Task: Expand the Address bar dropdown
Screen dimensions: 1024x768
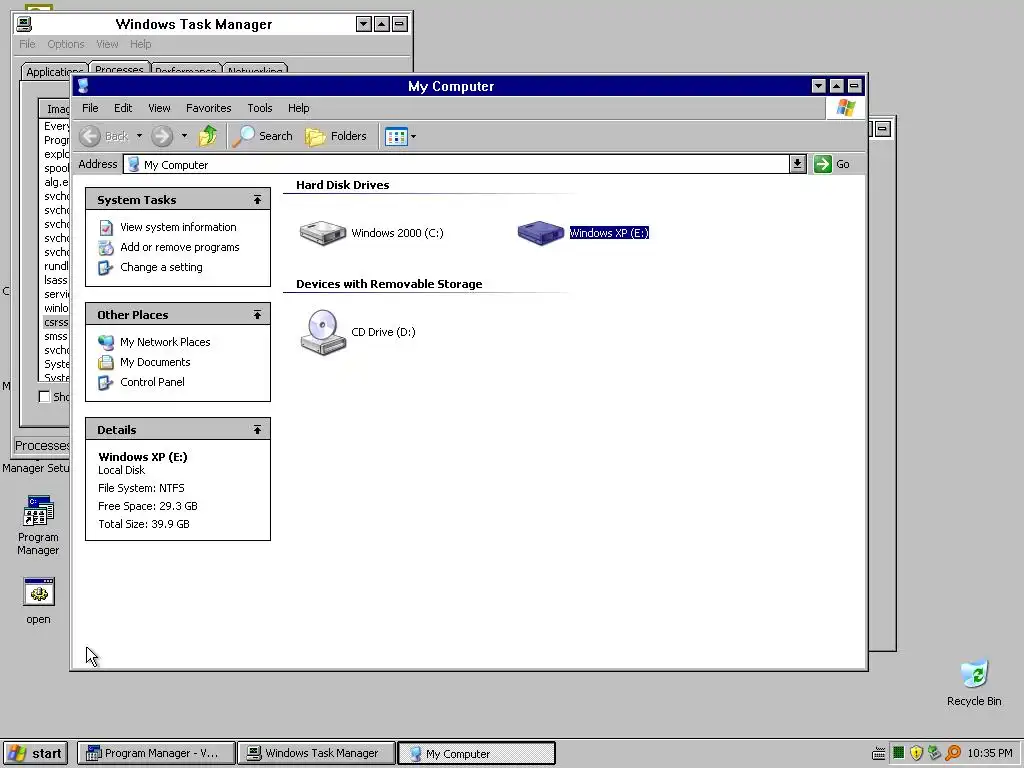Action: (x=797, y=164)
